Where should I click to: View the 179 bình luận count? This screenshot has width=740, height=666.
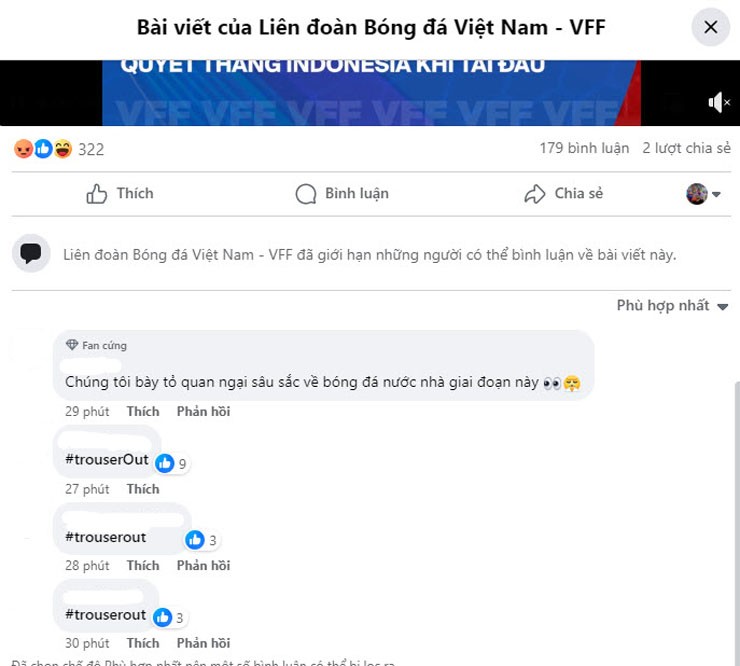click(584, 148)
